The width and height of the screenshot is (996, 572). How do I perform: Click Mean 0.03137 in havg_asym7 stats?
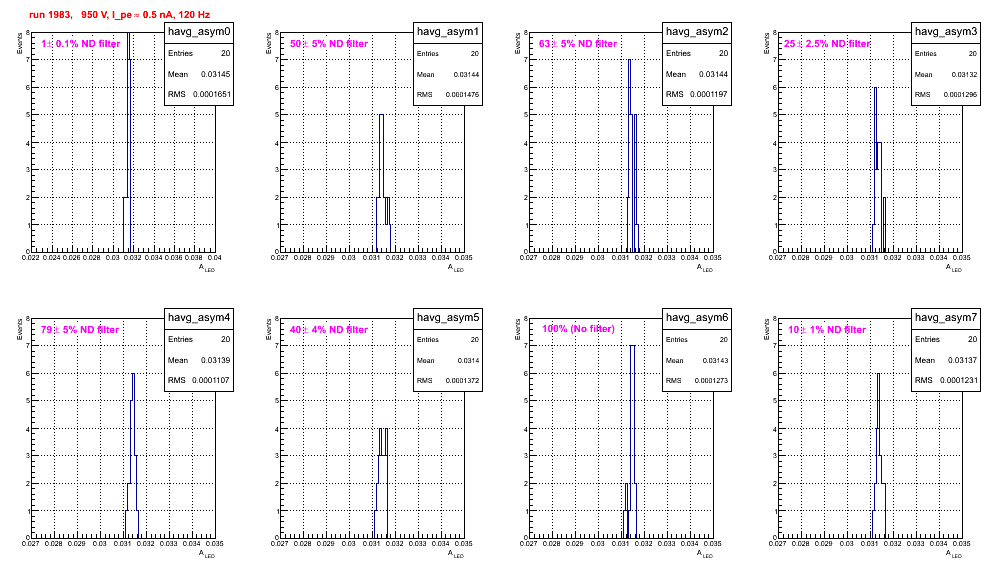pyautogui.click(x=946, y=360)
